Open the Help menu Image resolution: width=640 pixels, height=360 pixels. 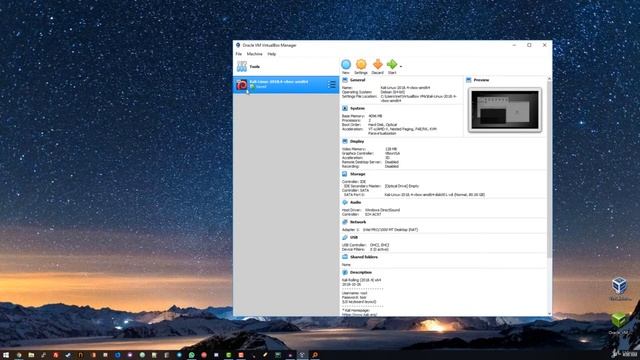click(271, 54)
